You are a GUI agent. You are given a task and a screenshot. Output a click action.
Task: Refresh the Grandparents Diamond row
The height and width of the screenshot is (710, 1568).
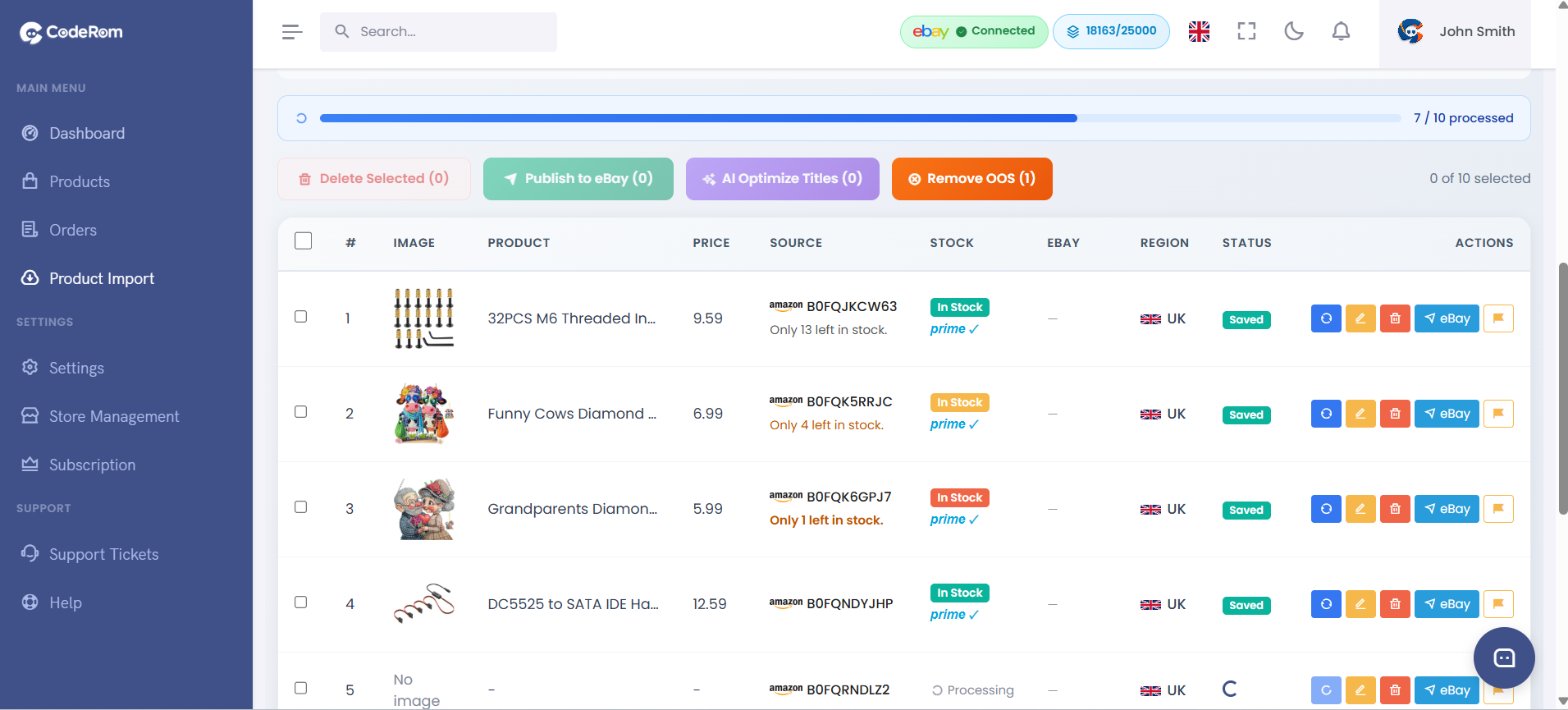point(1326,509)
